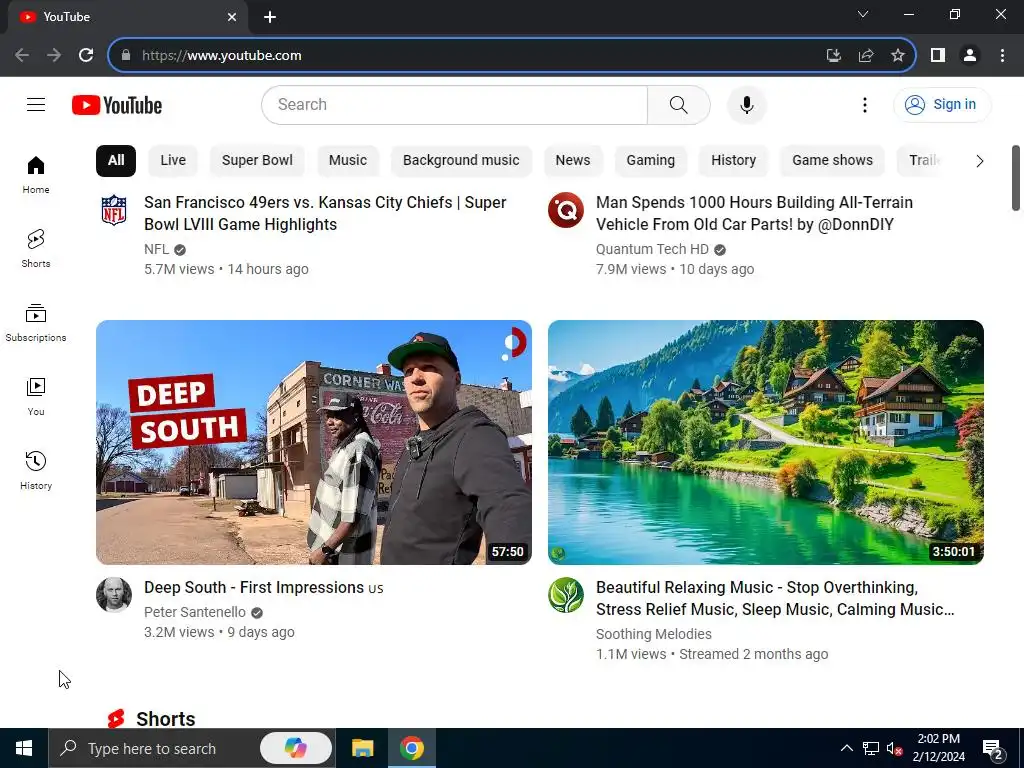
Task: Click the Chrome address bar URL
Action: (x=221, y=56)
